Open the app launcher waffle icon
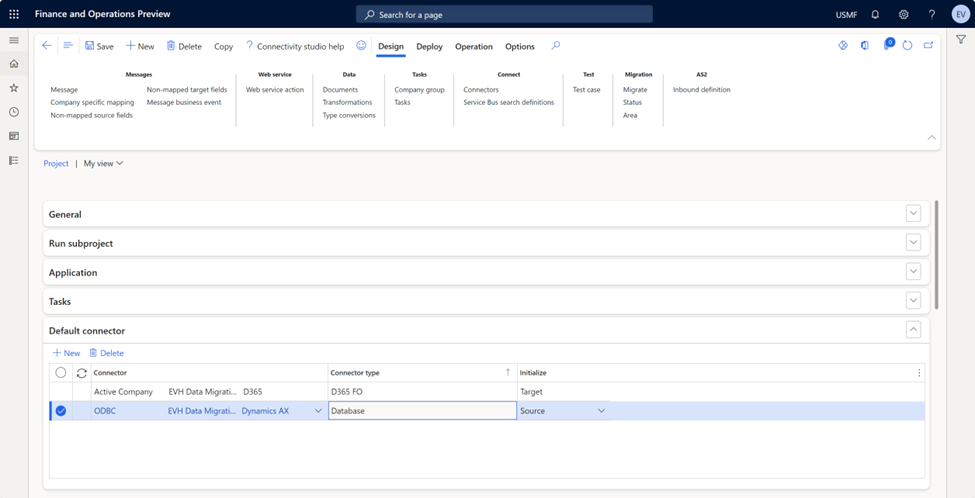 coord(14,14)
